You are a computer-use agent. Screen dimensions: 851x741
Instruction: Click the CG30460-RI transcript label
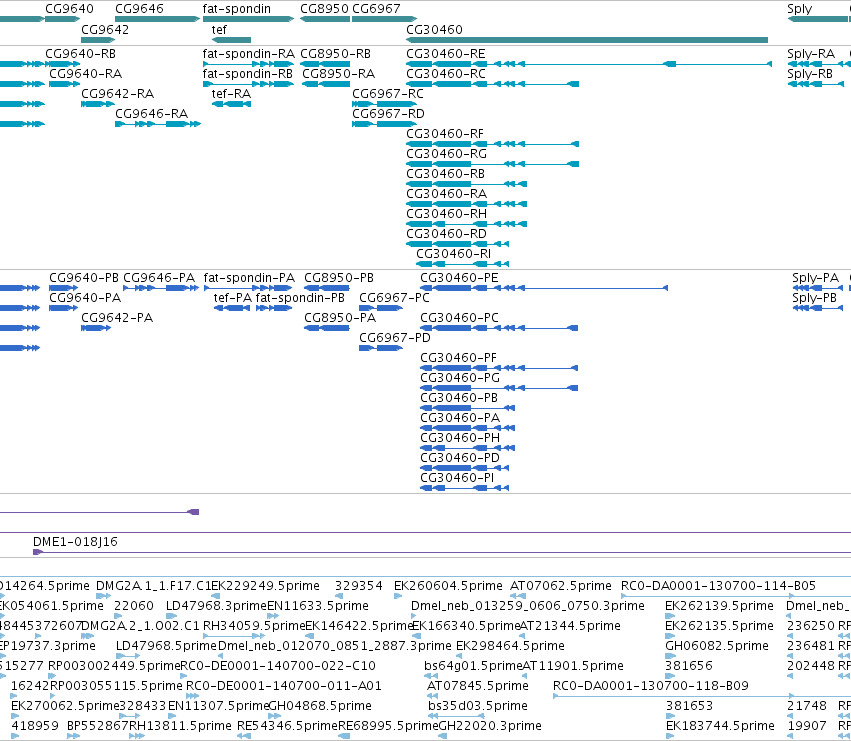pos(453,254)
